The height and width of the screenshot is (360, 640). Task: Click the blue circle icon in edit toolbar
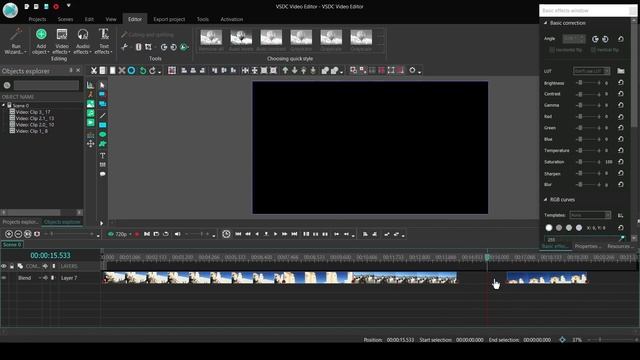click(131, 71)
